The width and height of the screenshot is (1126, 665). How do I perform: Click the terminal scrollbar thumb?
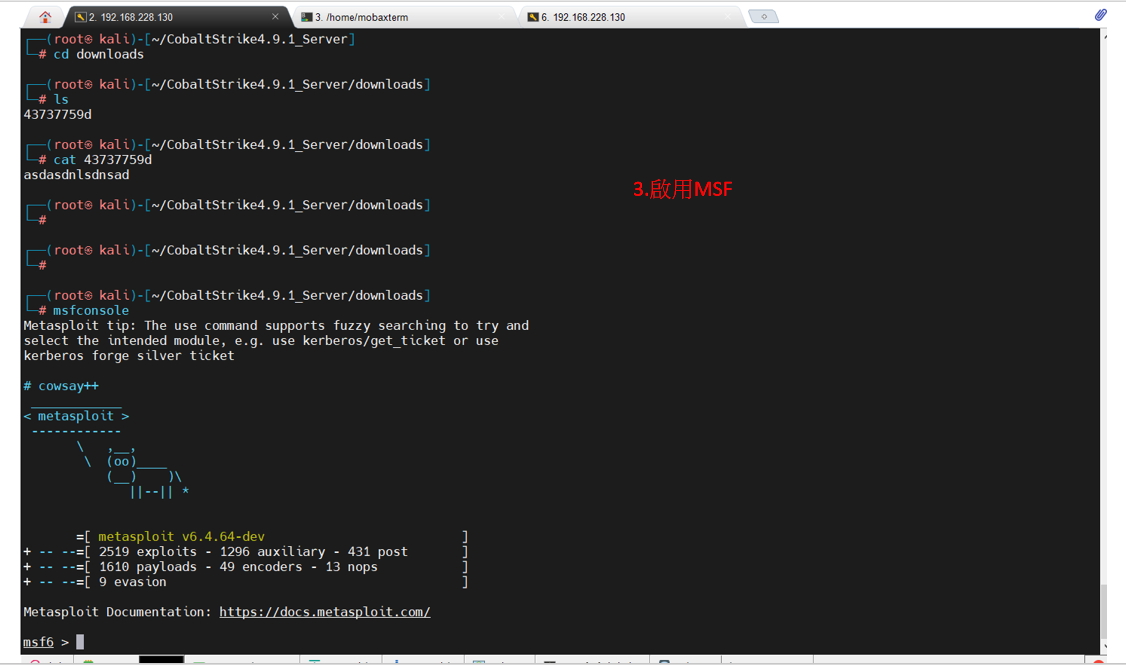pyautogui.click(x=1104, y=609)
